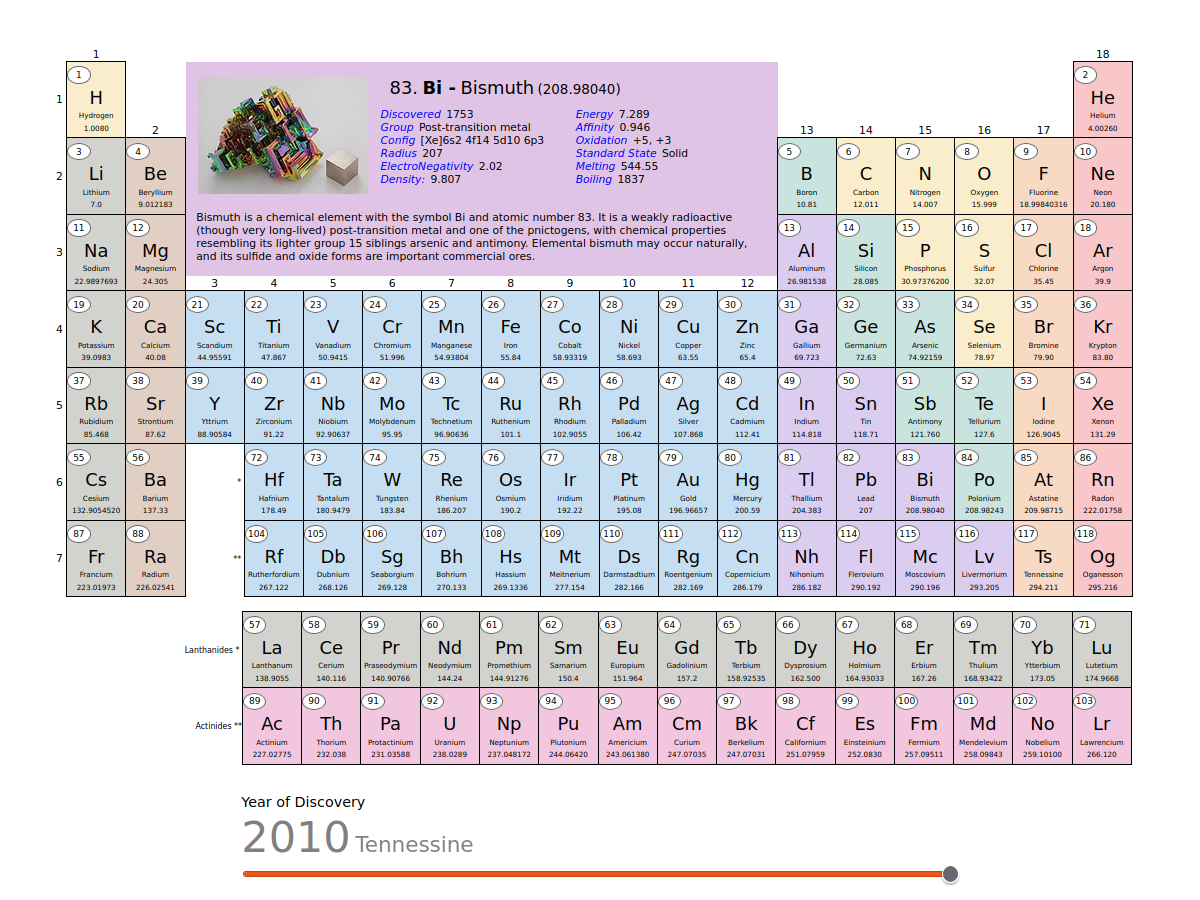Select the Lawrencium element cell
Image resolution: width=1200 pixels, height=900 pixels.
point(1102,727)
